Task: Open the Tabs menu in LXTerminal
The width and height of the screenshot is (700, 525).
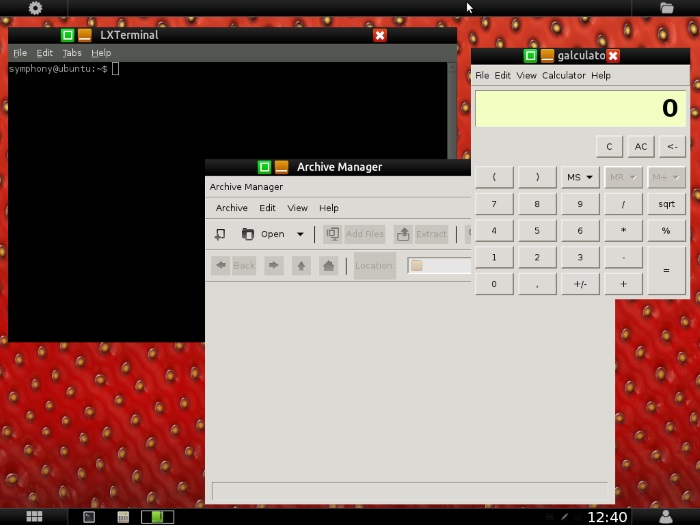Action: tap(72, 53)
